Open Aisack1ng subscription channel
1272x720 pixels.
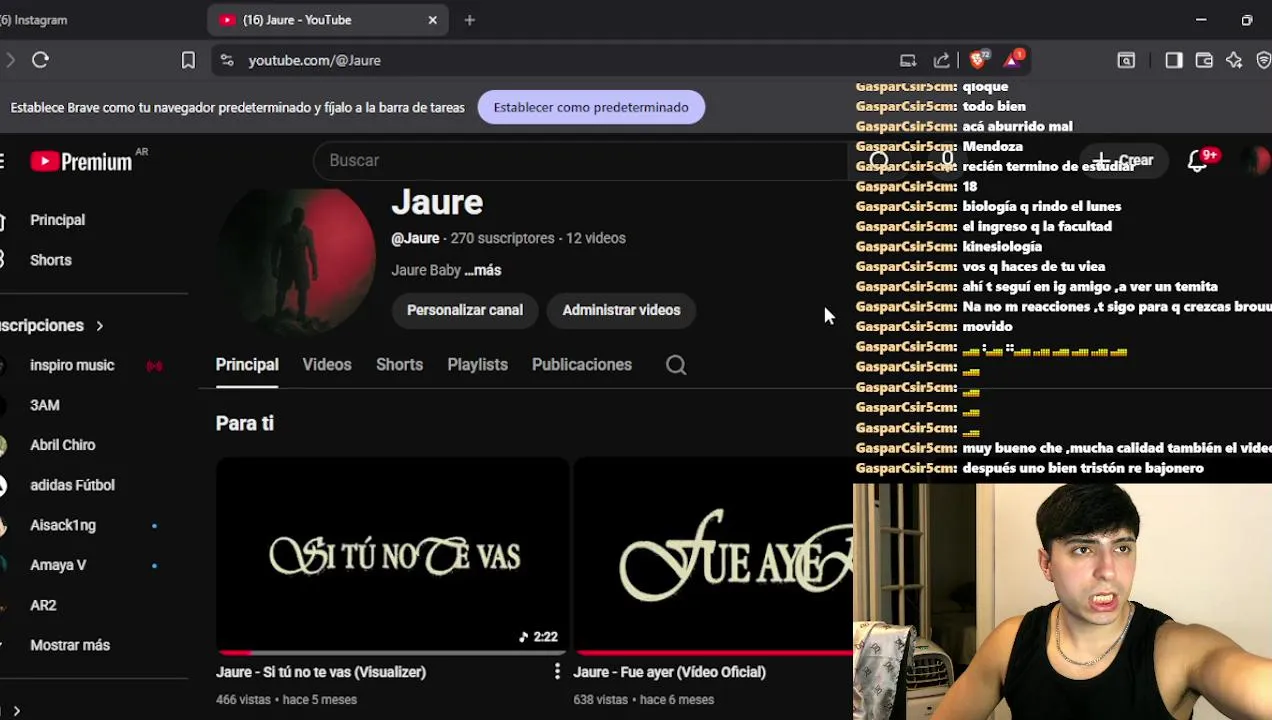pos(63,525)
